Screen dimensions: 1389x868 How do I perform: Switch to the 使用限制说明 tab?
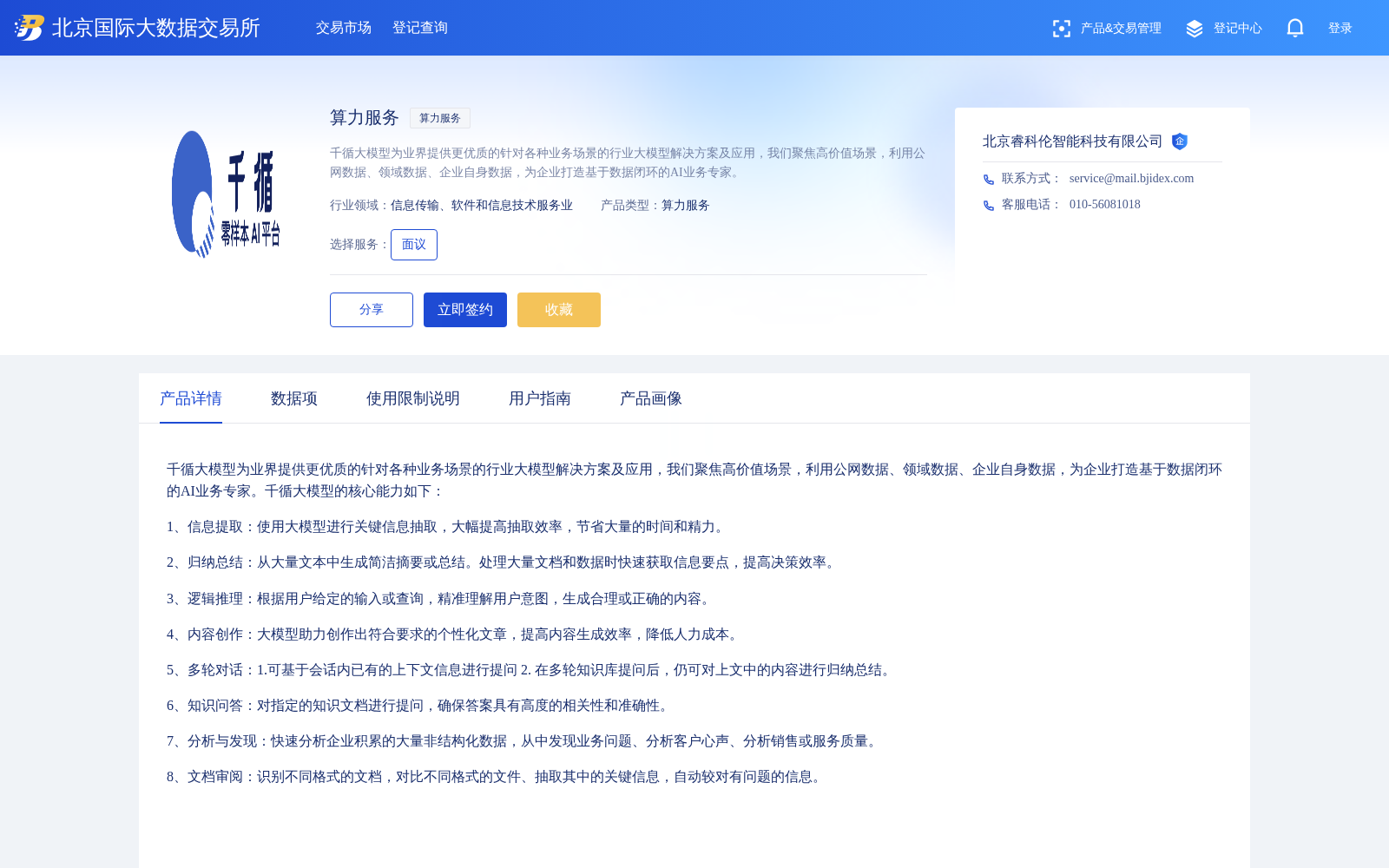(x=413, y=398)
